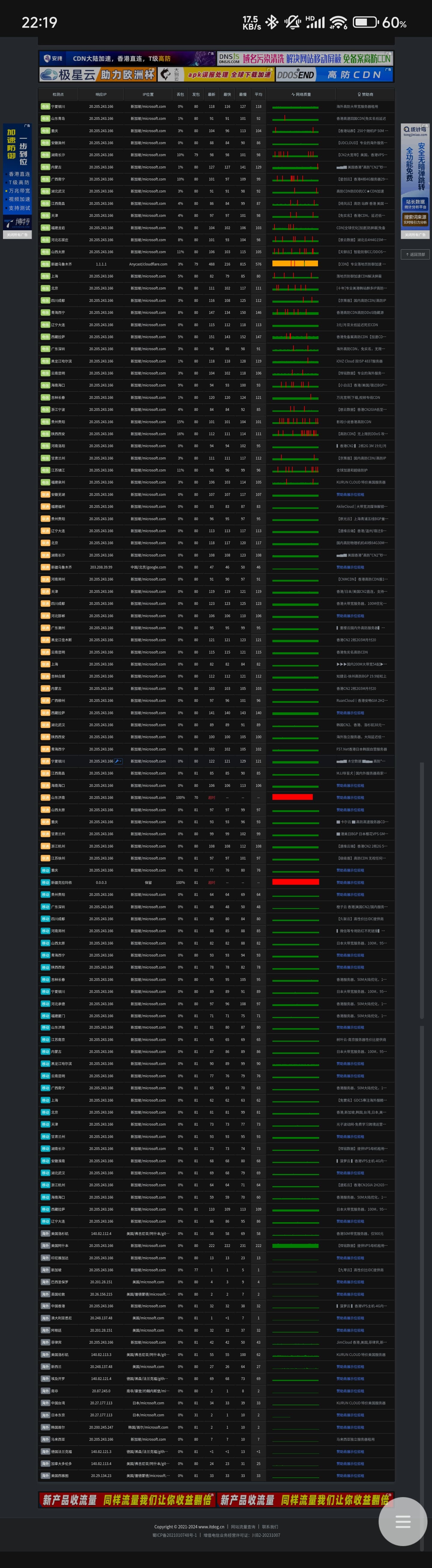
Task: Sort by the IP位置 column header
Action: tap(148, 94)
